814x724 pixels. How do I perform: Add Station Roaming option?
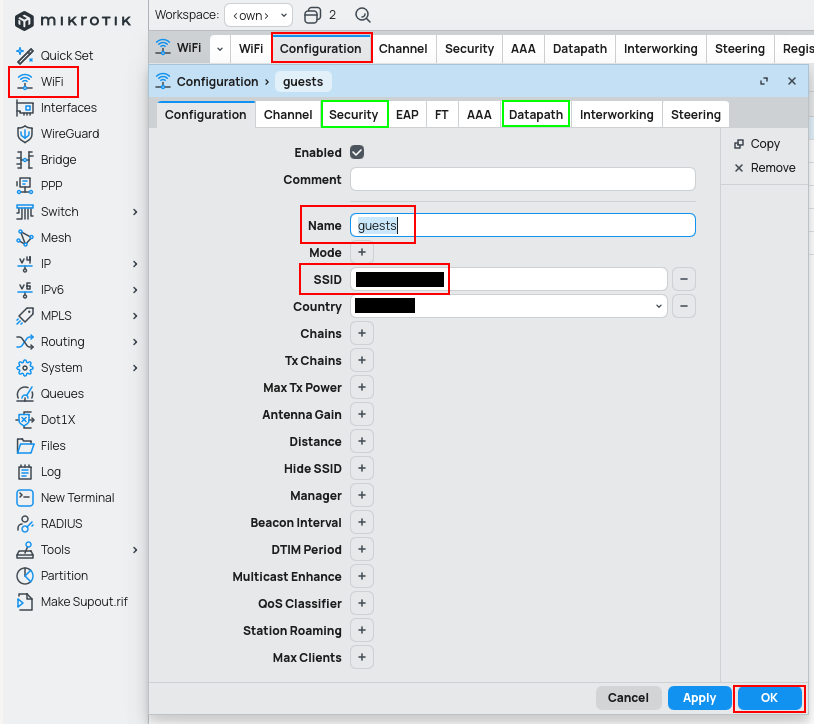coord(362,630)
